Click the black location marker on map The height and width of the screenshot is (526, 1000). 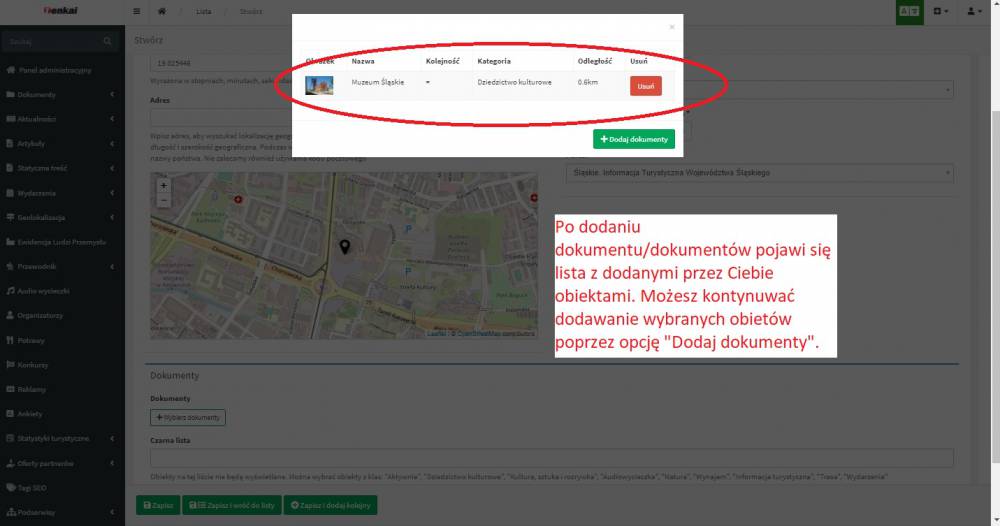pyautogui.click(x=345, y=246)
